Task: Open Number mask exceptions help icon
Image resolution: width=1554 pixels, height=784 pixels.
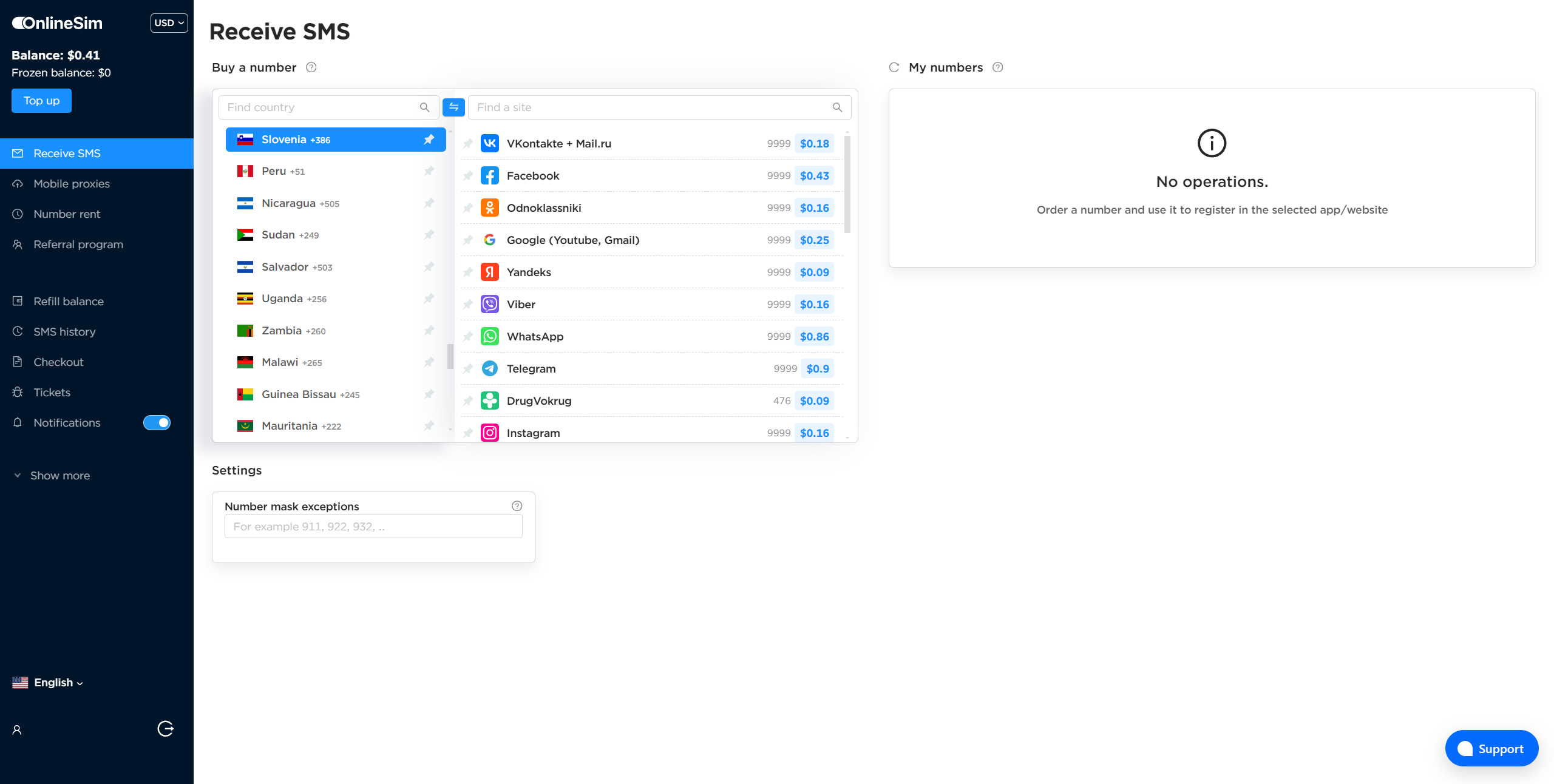Action: point(517,506)
